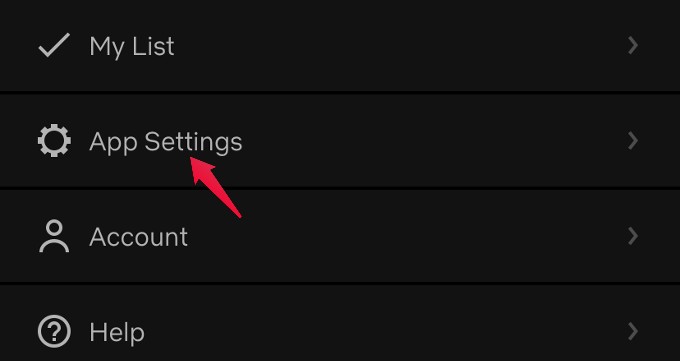This screenshot has width=680, height=361.
Task: Expand Account using its right chevron
Action: (x=633, y=236)
